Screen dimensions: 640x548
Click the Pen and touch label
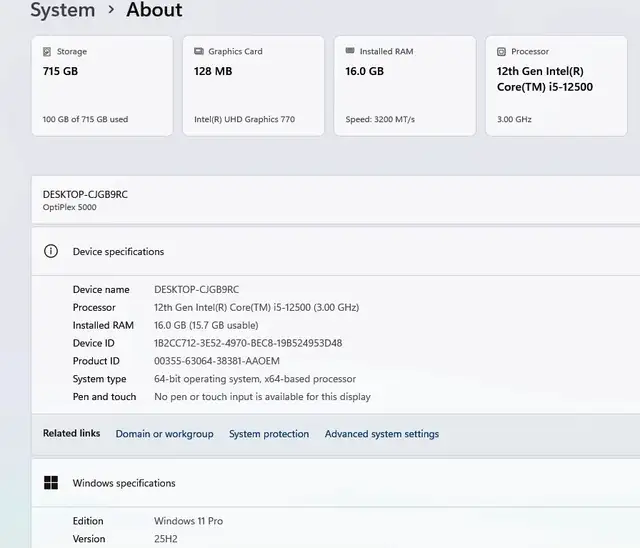coord(104,397)
